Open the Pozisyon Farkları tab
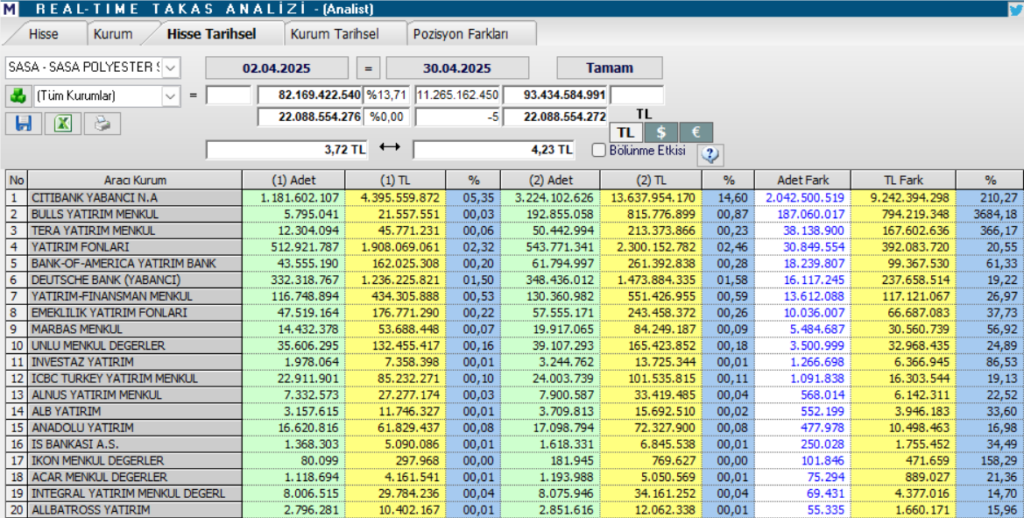The image size is (1024, 518). pyautogui.click(x=460, y=34)
